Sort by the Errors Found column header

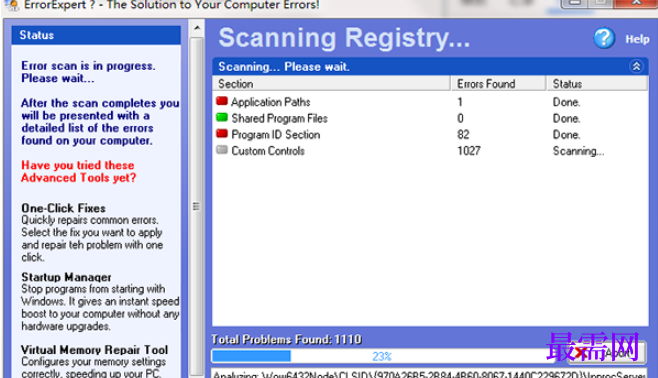(499, 83)
